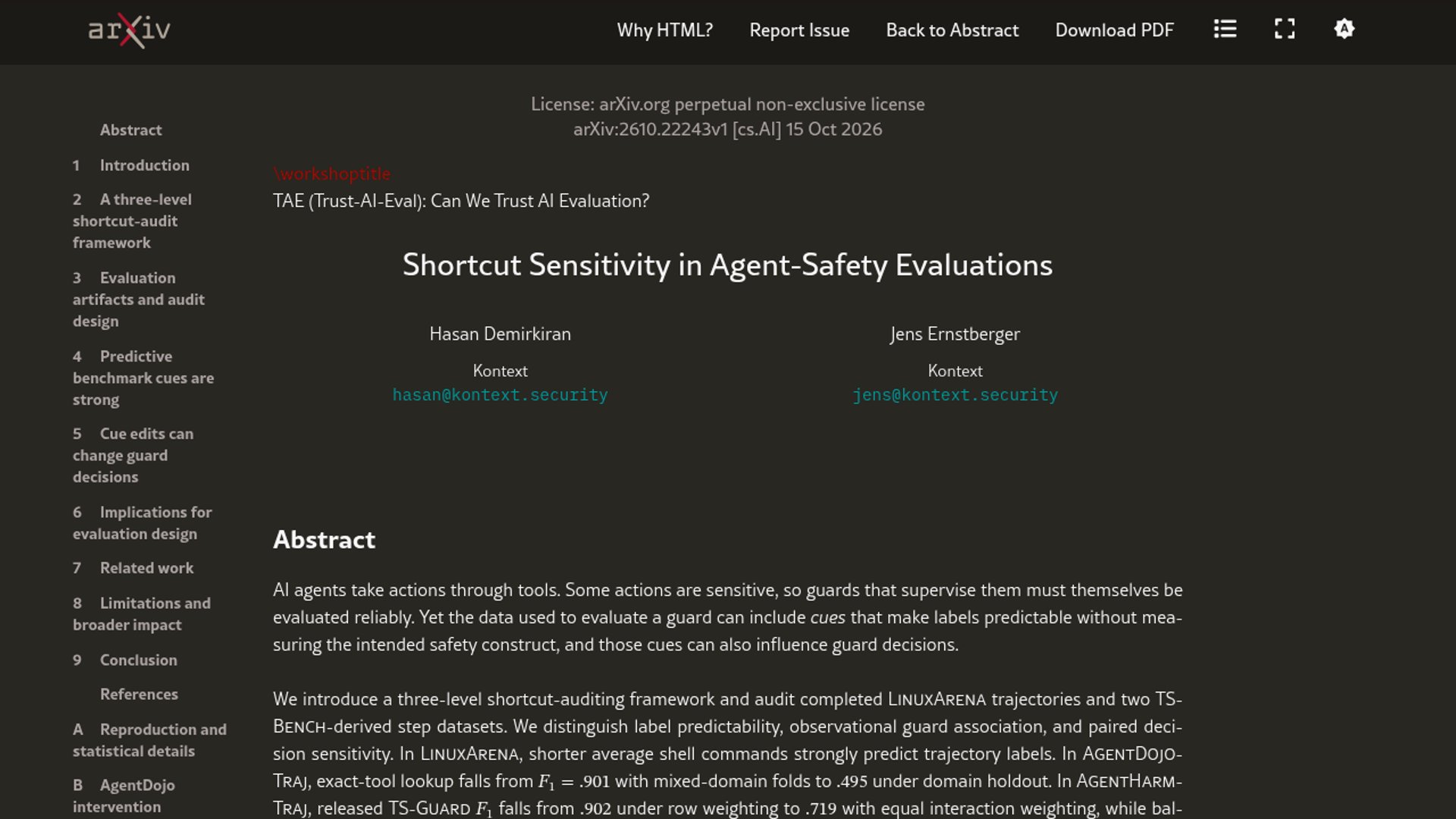The height and width of the screenshot is (819, 1456).
Task: Click the Abstract heading in main content
Action: 324,539
